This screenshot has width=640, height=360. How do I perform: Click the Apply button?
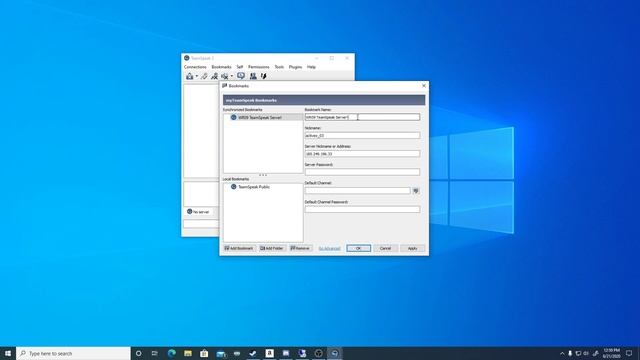tap(413, 248)
